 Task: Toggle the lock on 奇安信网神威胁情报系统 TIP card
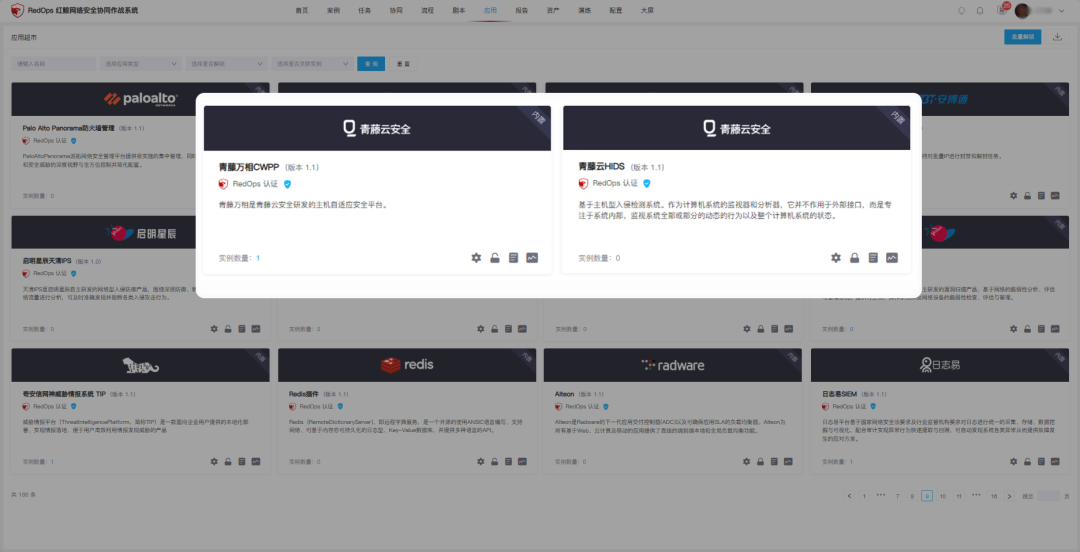point(228,461)
